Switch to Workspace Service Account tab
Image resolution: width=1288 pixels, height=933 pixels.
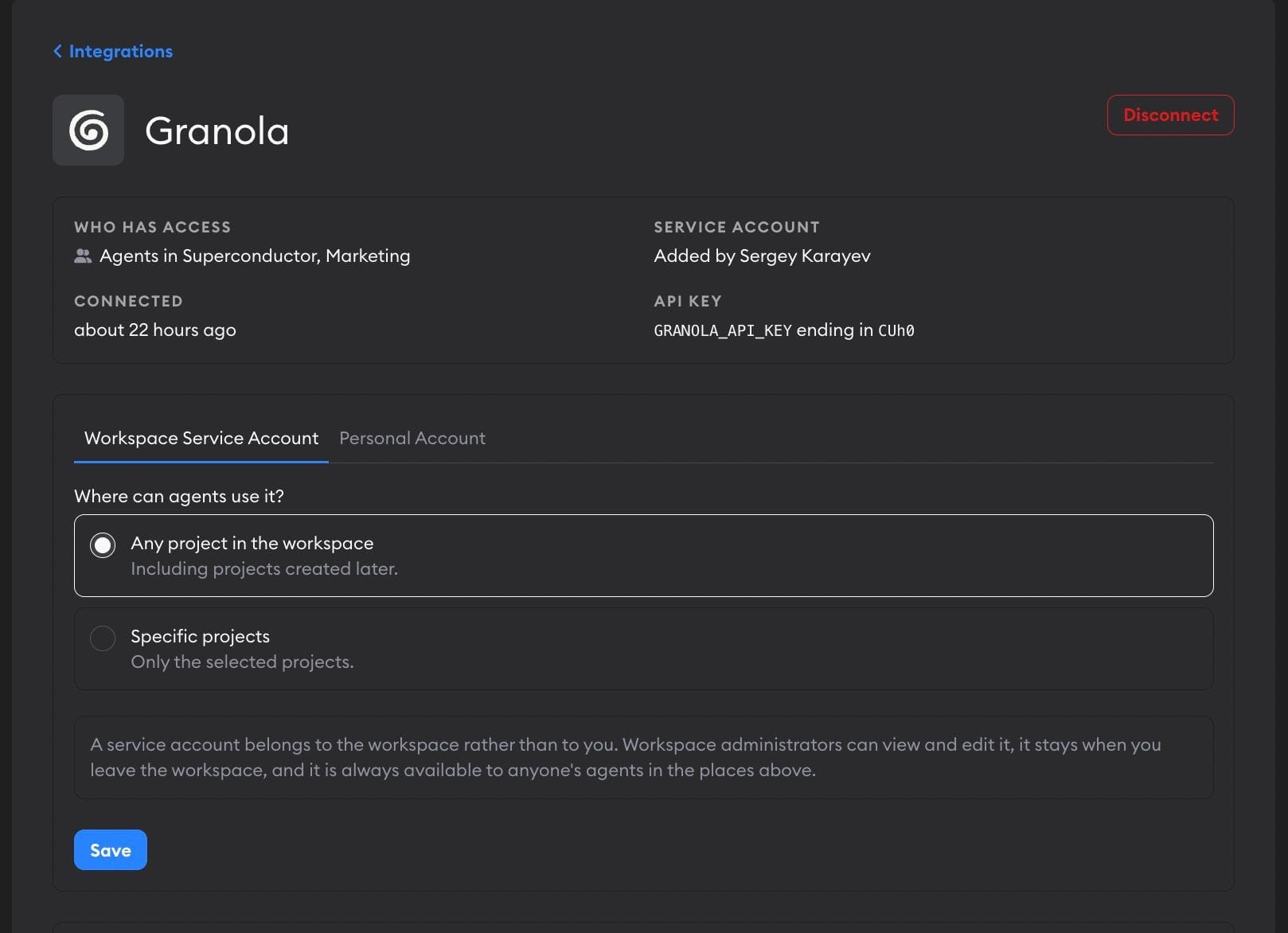(201, 438)
